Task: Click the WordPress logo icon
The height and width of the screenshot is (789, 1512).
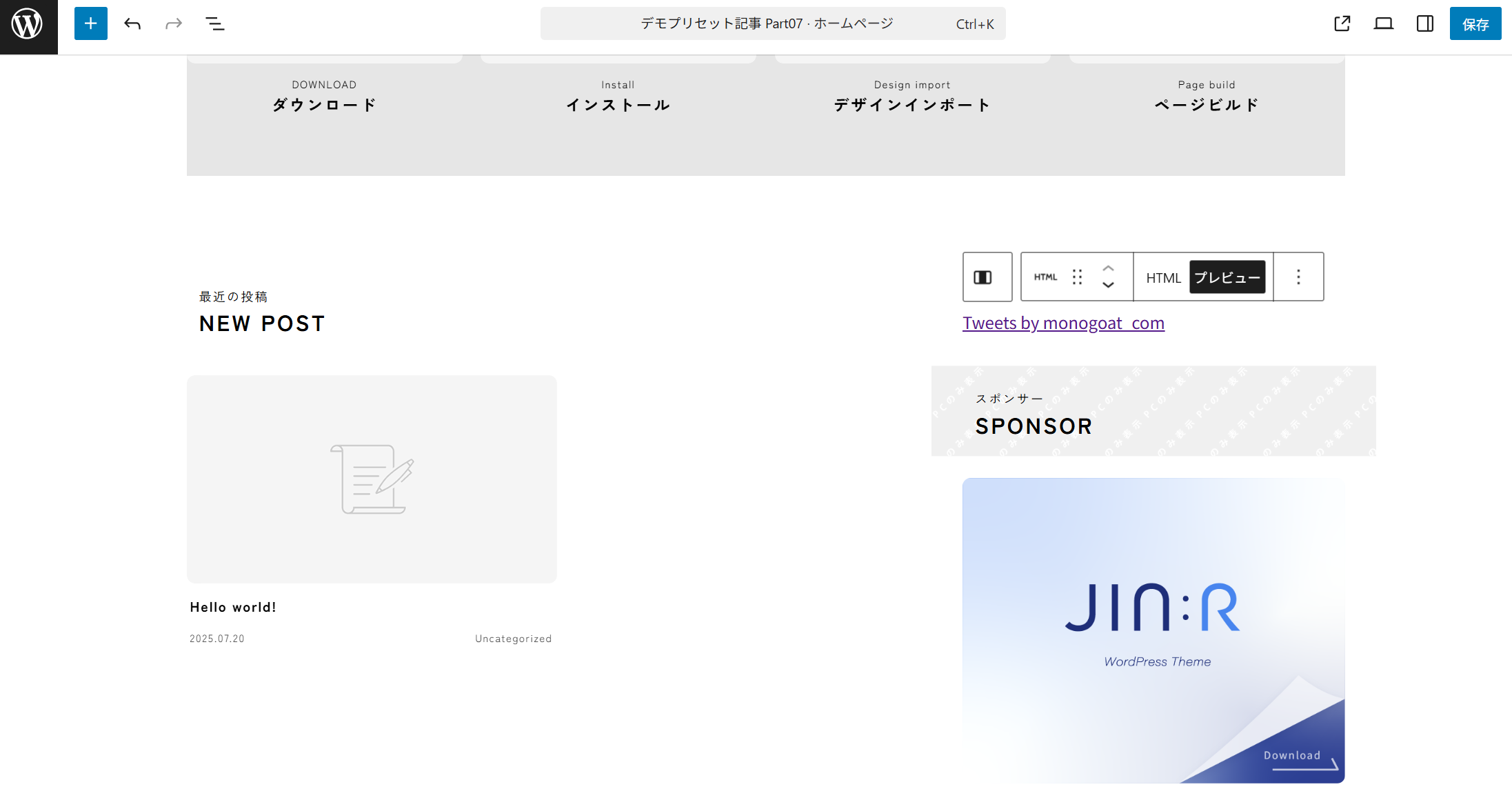Action: pyautogui.click(x=28, y=25)
